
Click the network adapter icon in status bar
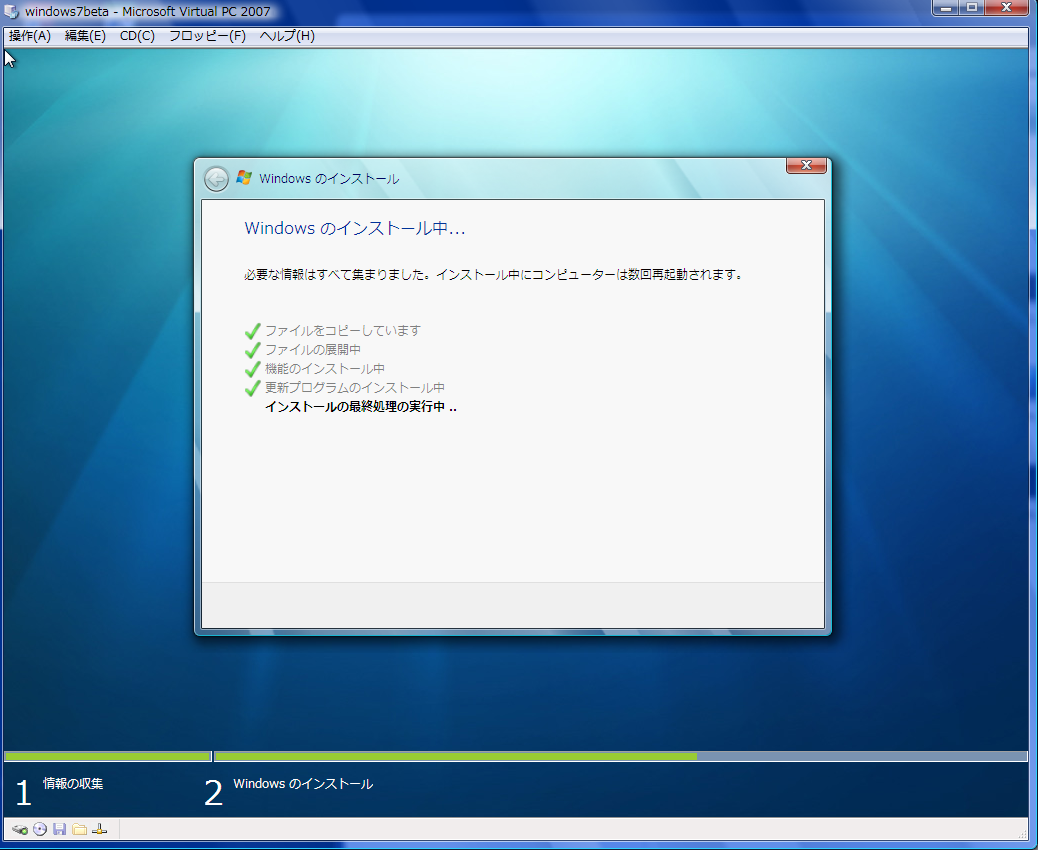coord(99,829)
